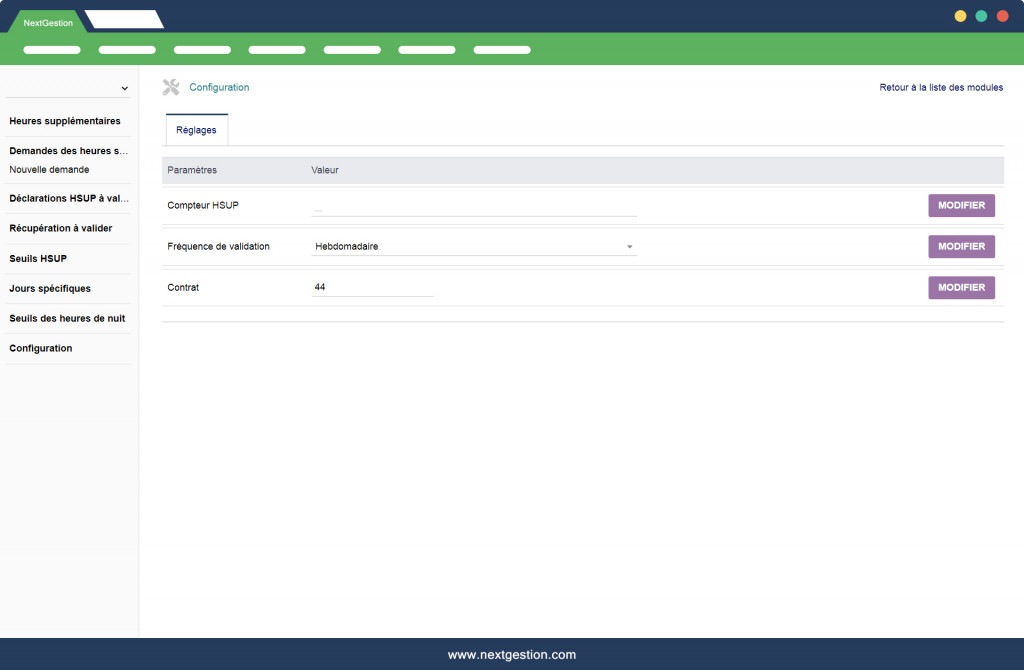Screen dimensions: 1024x670
Task: Select Jours spécifiques in the sidebar
Action: [50, 289]
